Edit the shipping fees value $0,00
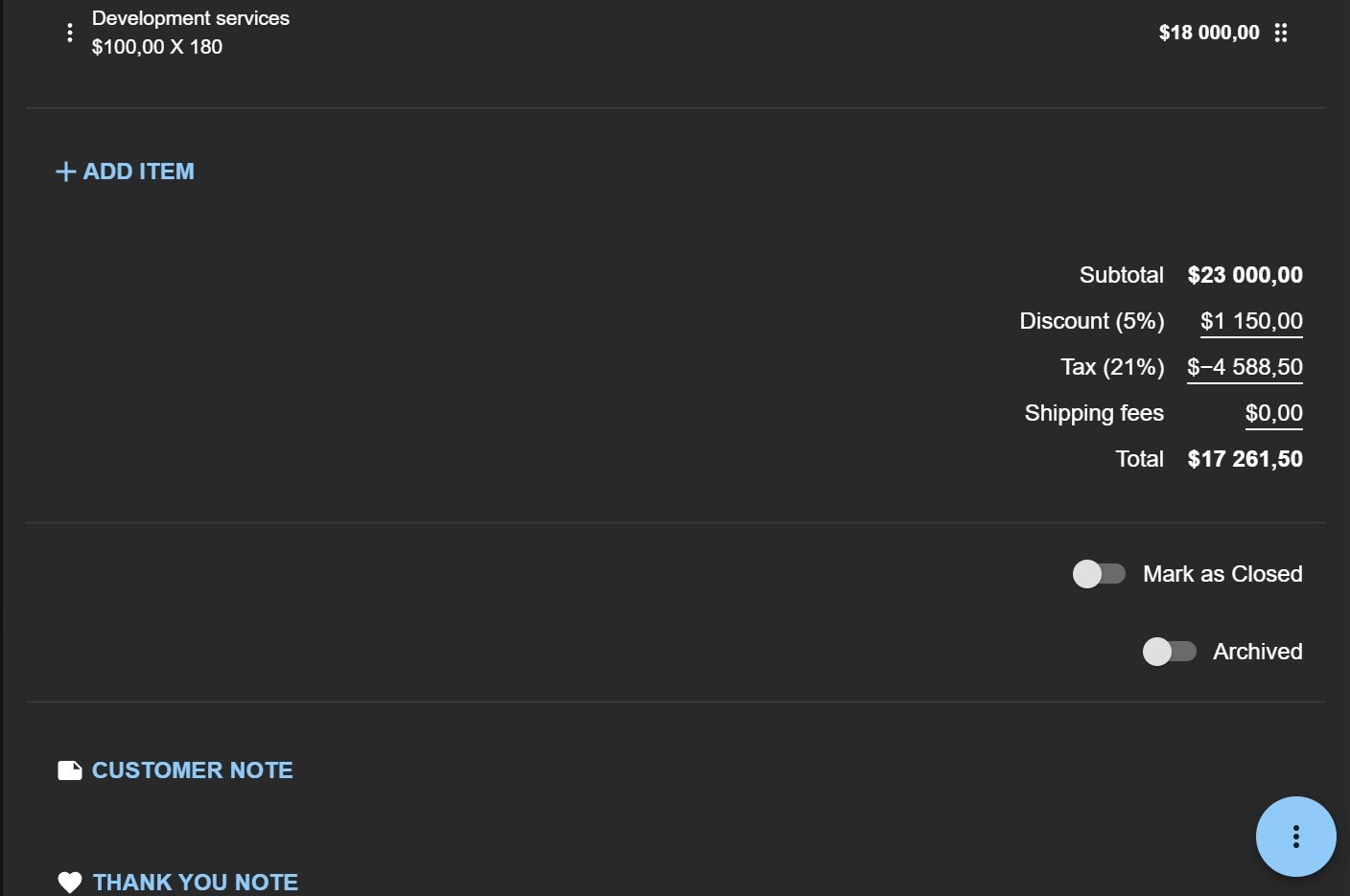The height and width of the screenshot is (896, 1350). click(x=1274, y=413)
